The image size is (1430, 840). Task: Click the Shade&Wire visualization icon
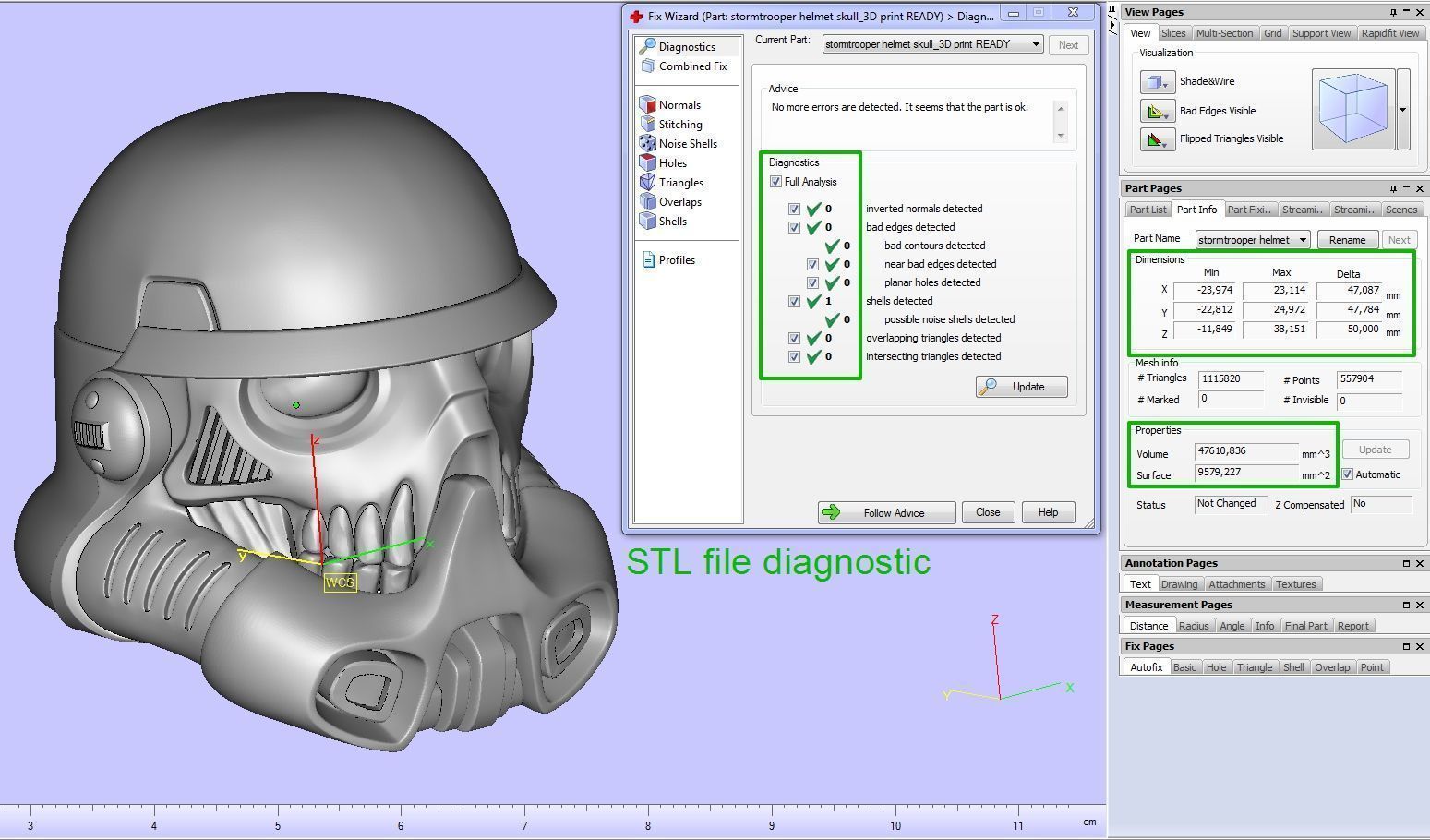click(1157, 81)
